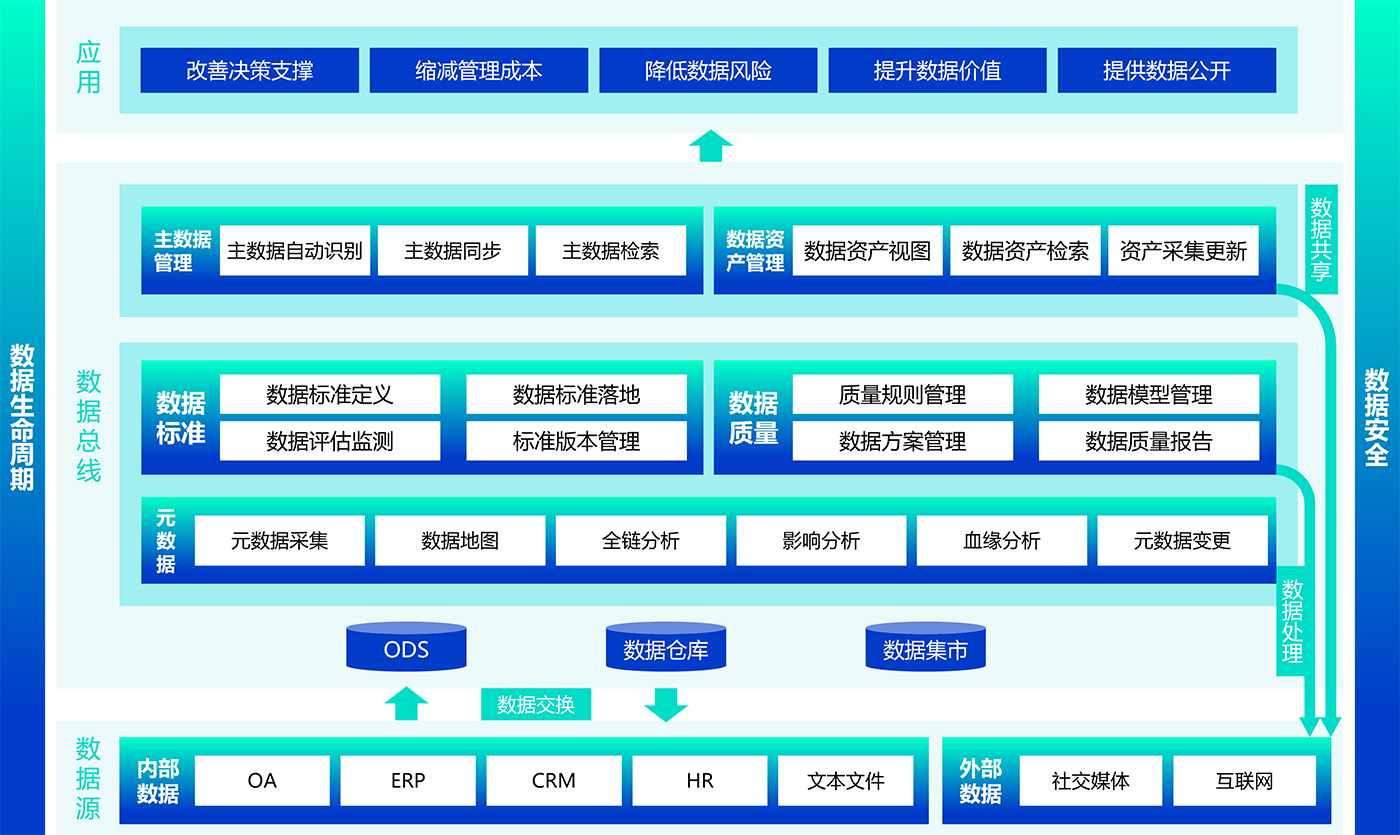The image size is (1400, 835).
Task: Select 数据质量报告 item
Action: (1148, 441)
